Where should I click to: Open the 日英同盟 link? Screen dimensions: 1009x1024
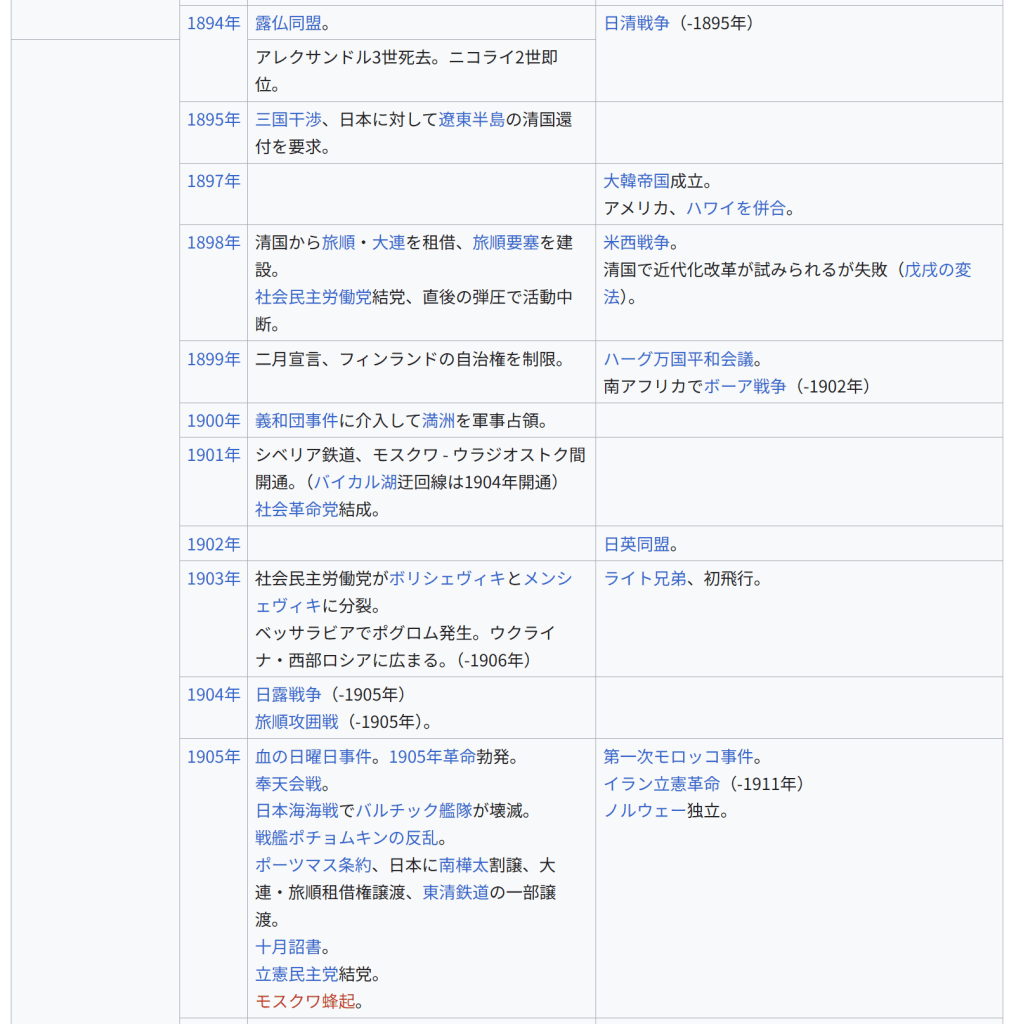pyautogui.click(x=636, y=545)
